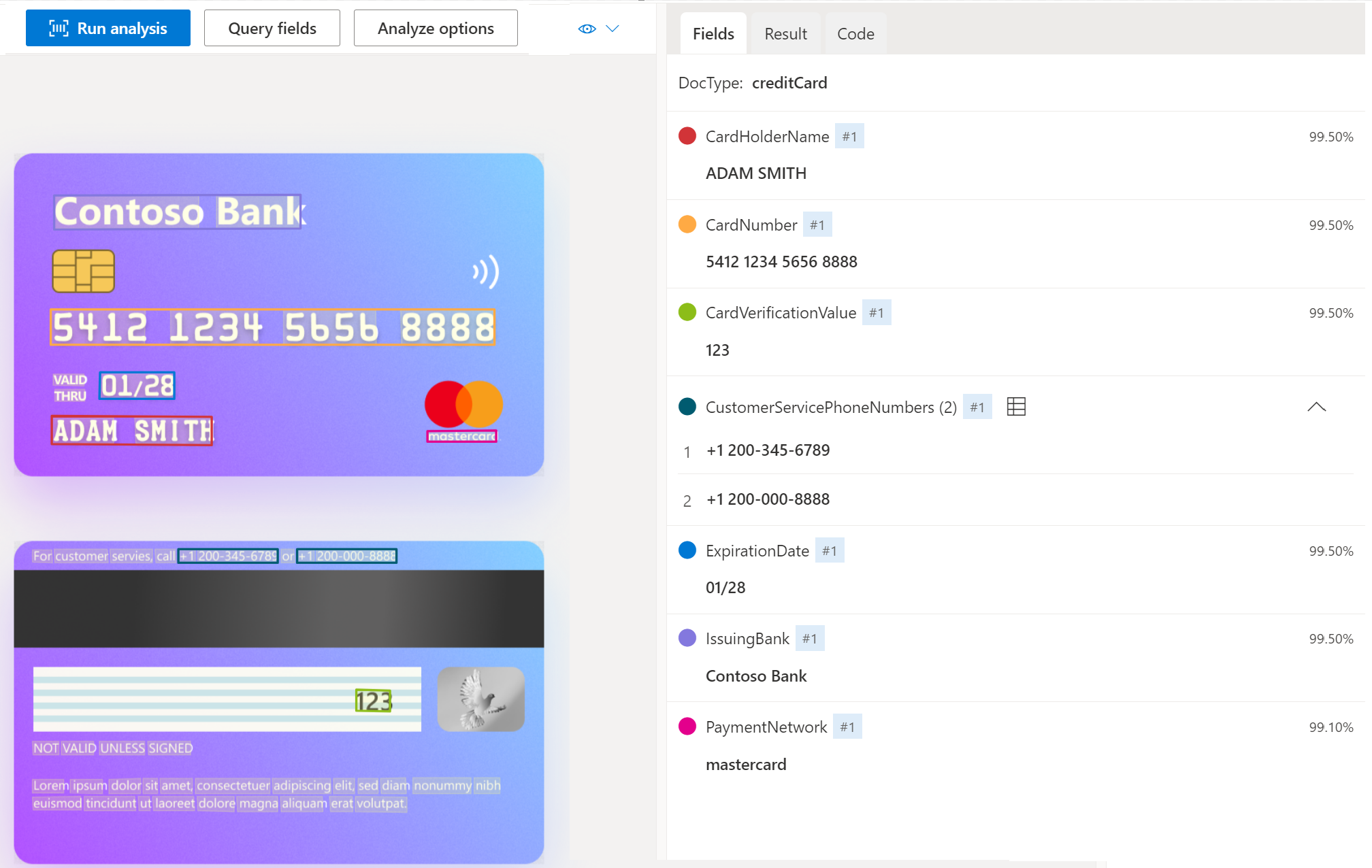The width and height of the screenshot is (1372, 868).
Task: Click the #1 tag next to ExpirationDate
Action: pyautogui.click(x=831, y=550)
